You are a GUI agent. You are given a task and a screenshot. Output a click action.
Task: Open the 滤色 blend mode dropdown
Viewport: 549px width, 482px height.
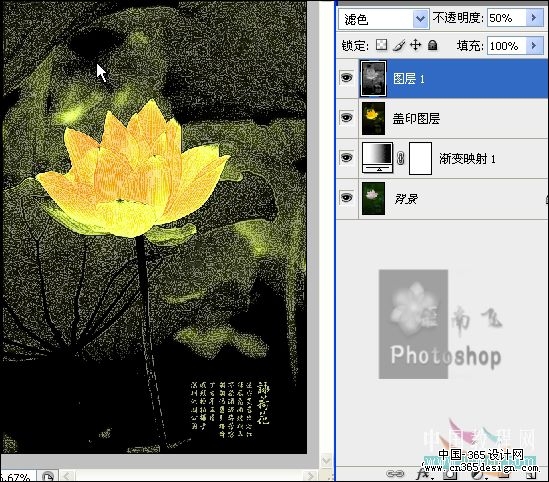[x=383, y=19]
